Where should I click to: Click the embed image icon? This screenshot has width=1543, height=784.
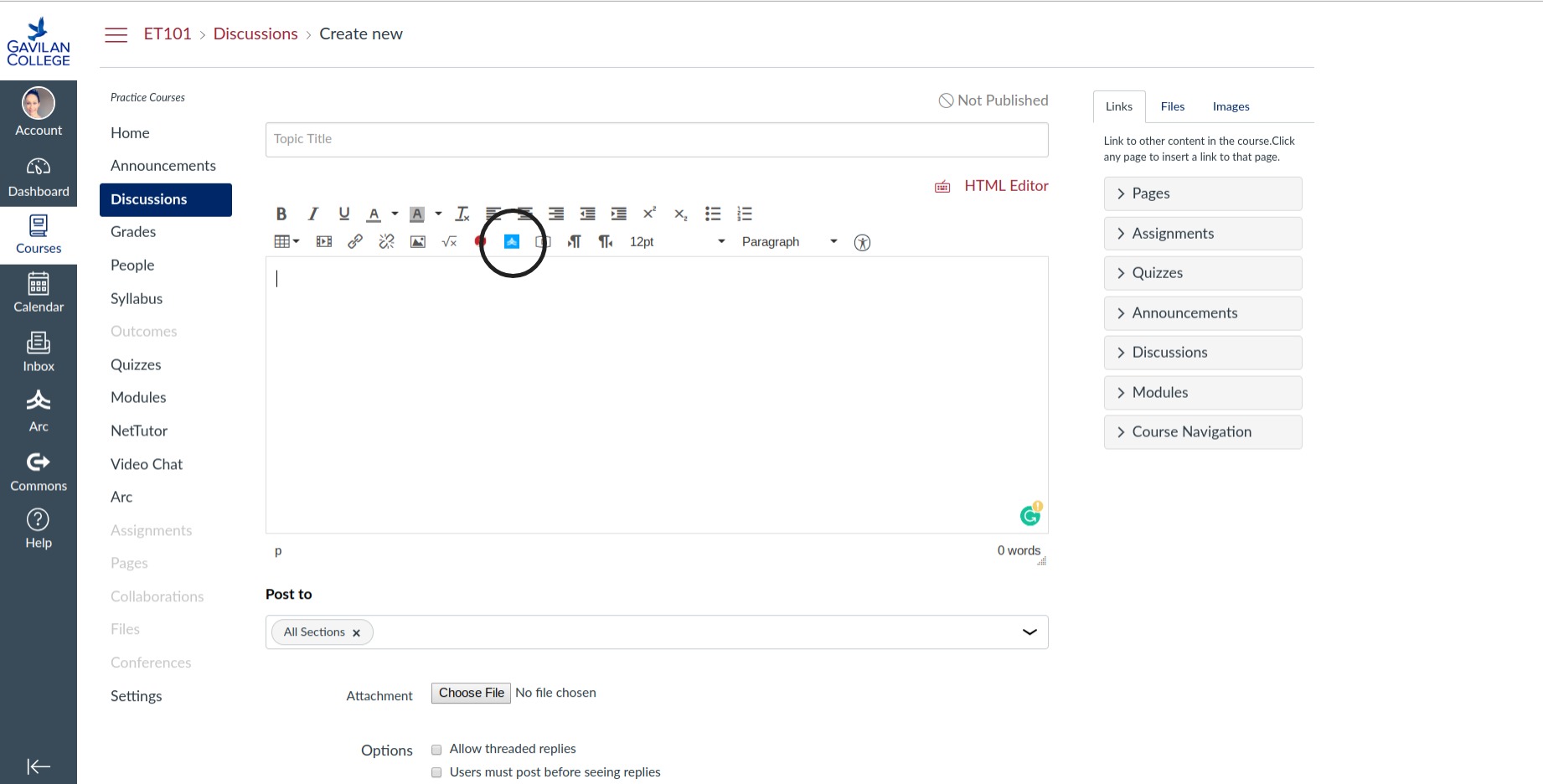(417, 242)
